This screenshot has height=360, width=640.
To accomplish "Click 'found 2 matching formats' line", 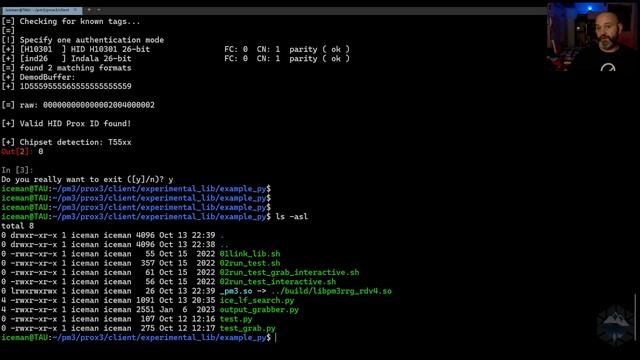I will [66, 68].
